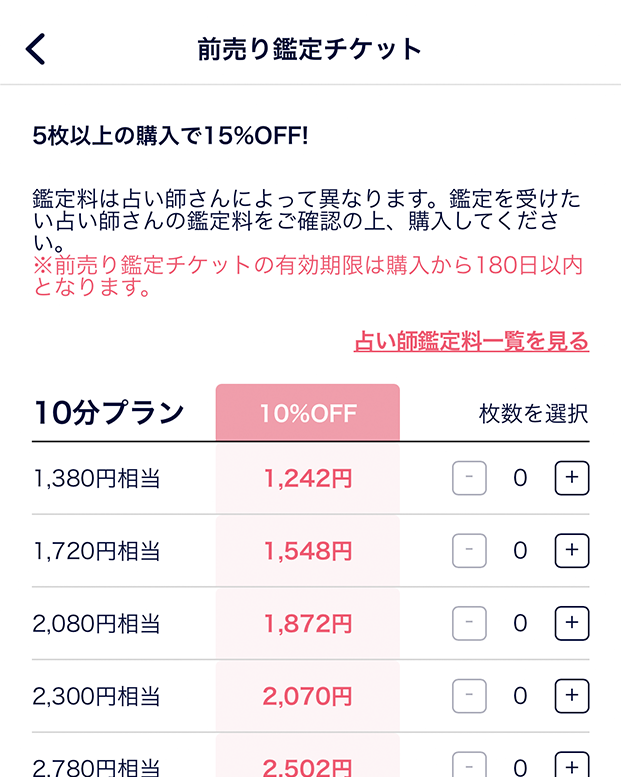The height and width of the screenshot is (777, 621).
Task: Increase quantity for 2,780円相当 ticket
Action: pyautogui.click(x=572, y=766)
